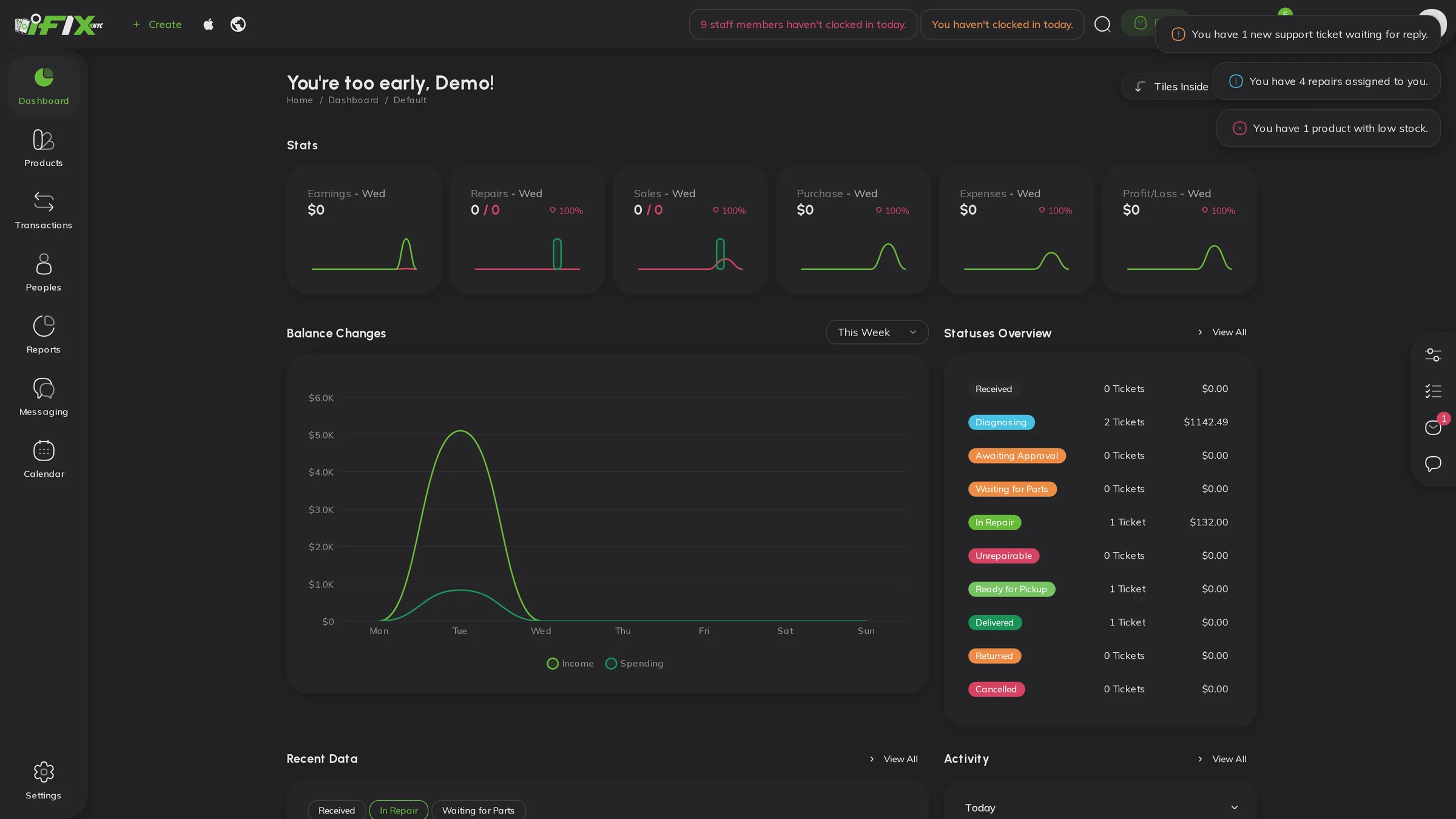Click the Ready for Pickup badge

click(1011, 590)
